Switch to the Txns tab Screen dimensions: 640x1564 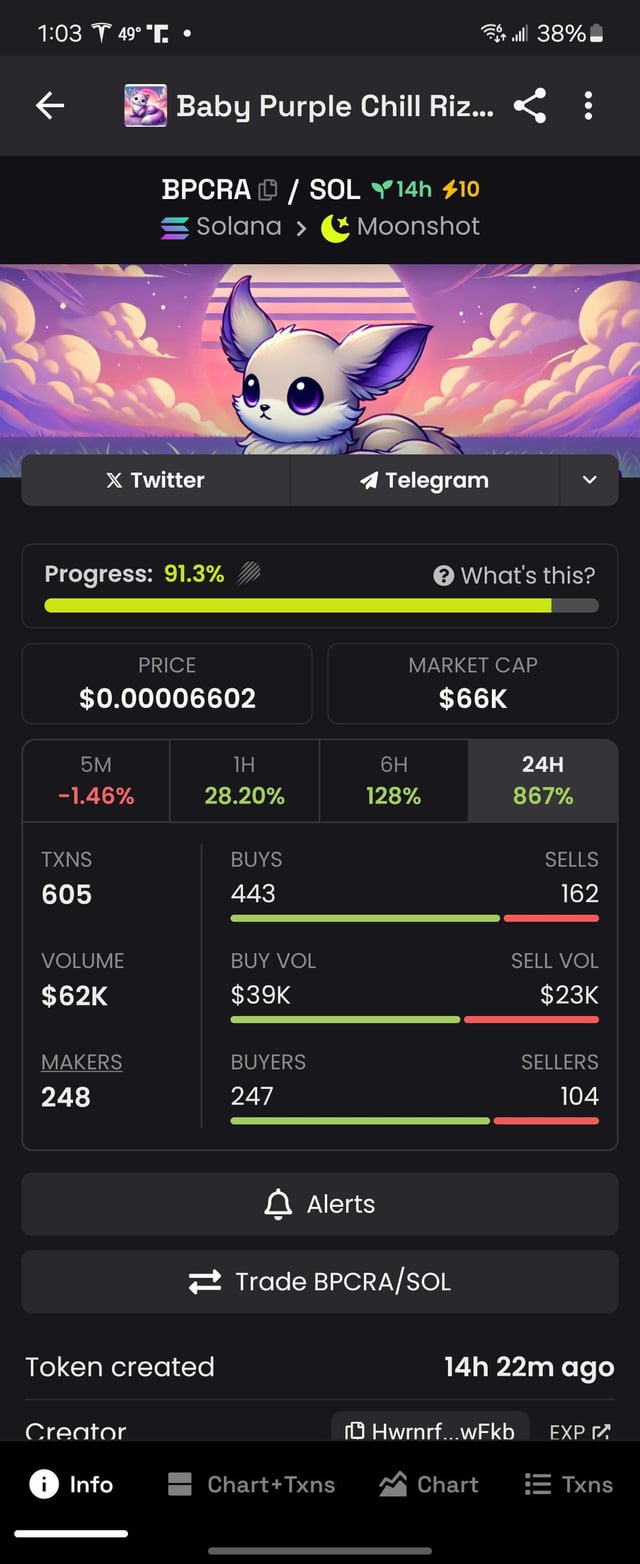[x=569, y=1485]
